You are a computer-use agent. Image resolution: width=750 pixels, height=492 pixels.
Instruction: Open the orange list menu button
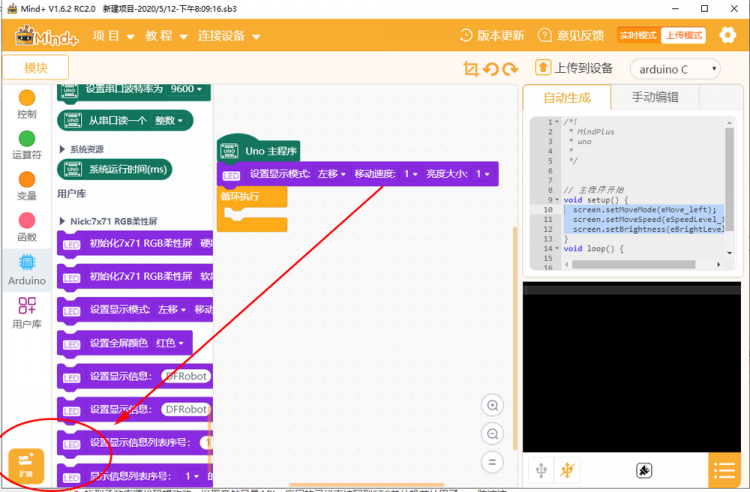pyautogui.click(x=725, y=470)
